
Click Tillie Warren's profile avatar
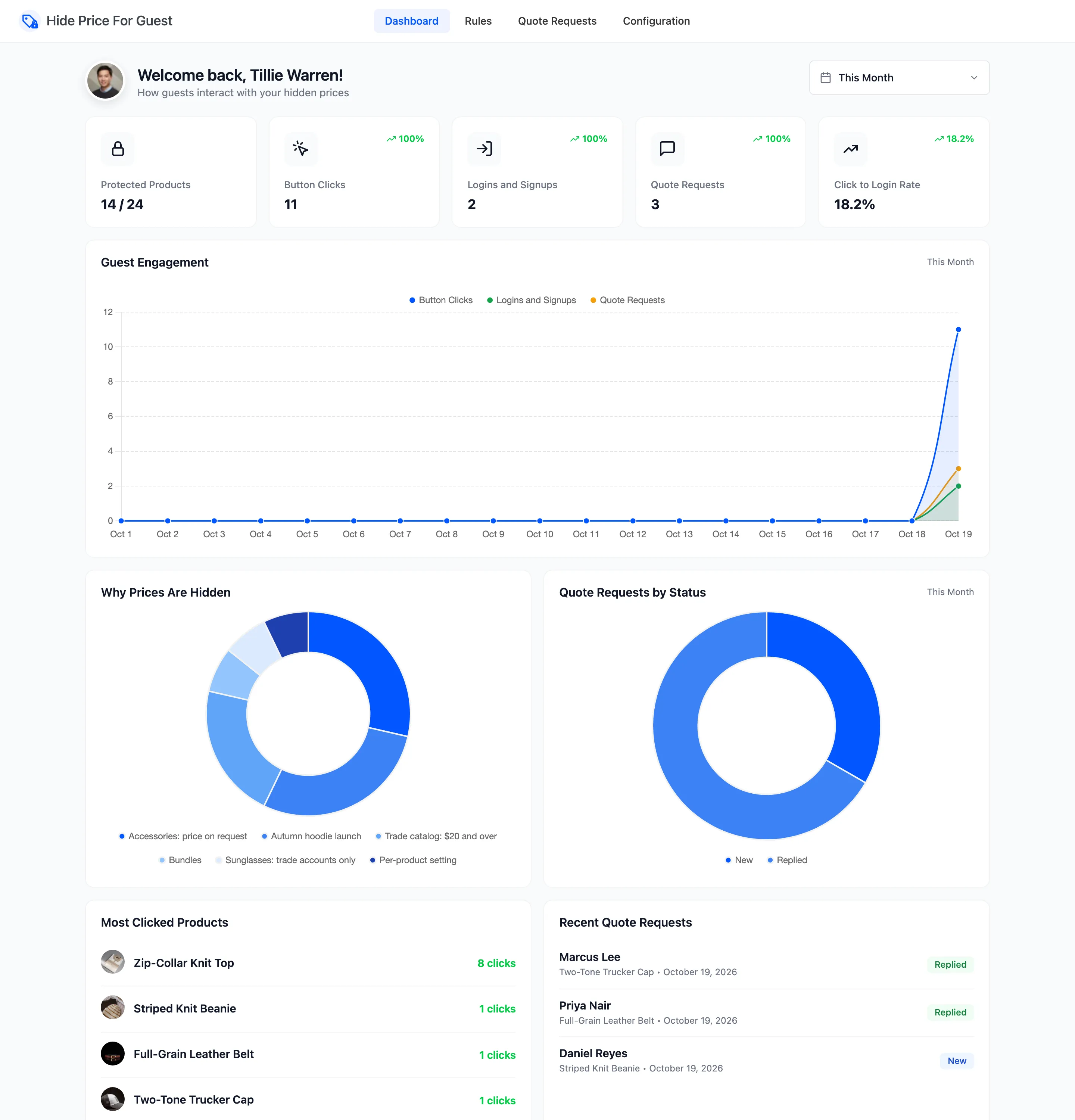[105, 81]
